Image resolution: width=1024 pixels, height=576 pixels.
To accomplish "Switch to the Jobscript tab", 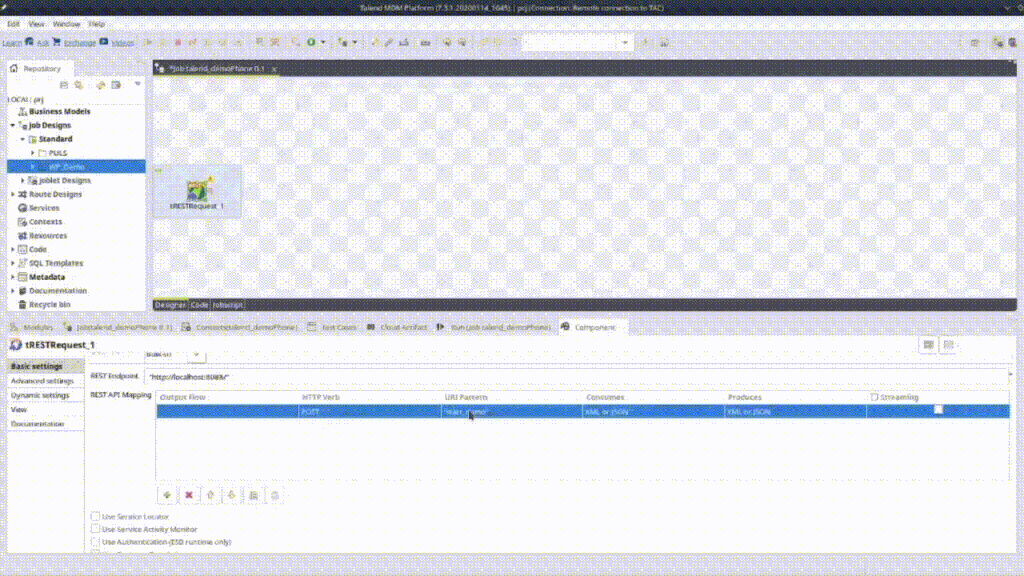I will click(228, 305).
